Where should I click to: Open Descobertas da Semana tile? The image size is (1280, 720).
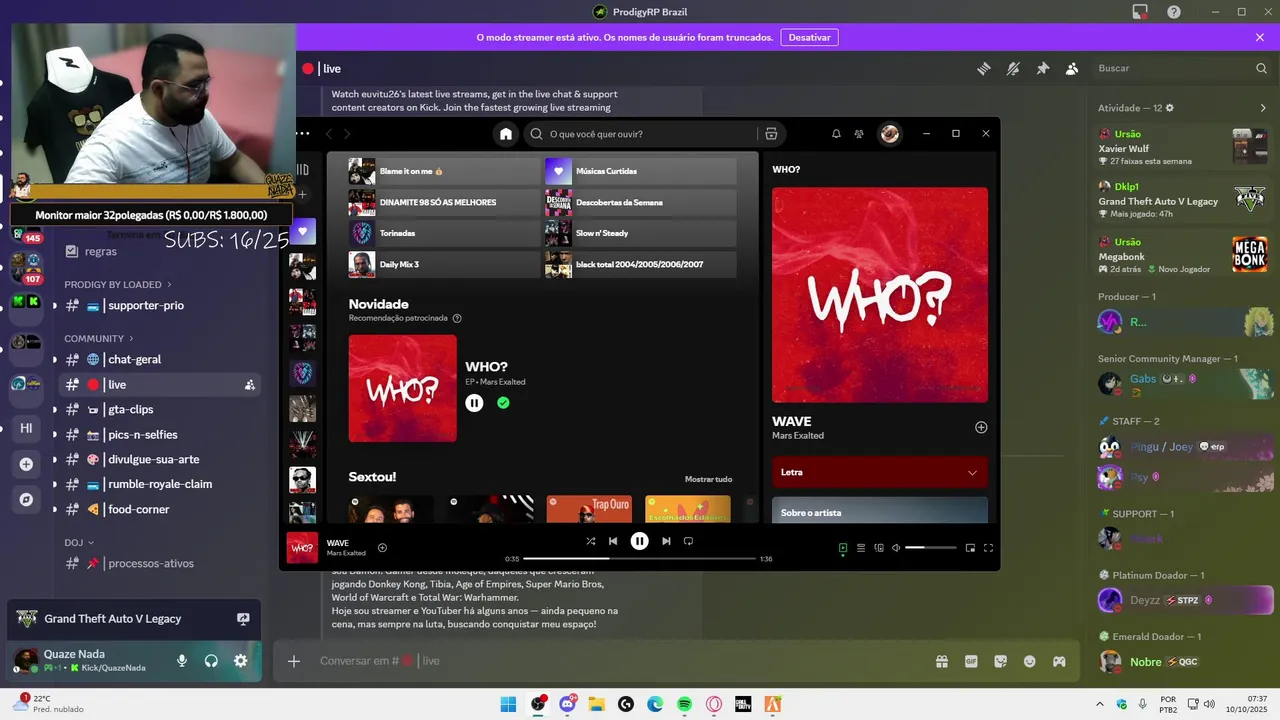point(641,202)
